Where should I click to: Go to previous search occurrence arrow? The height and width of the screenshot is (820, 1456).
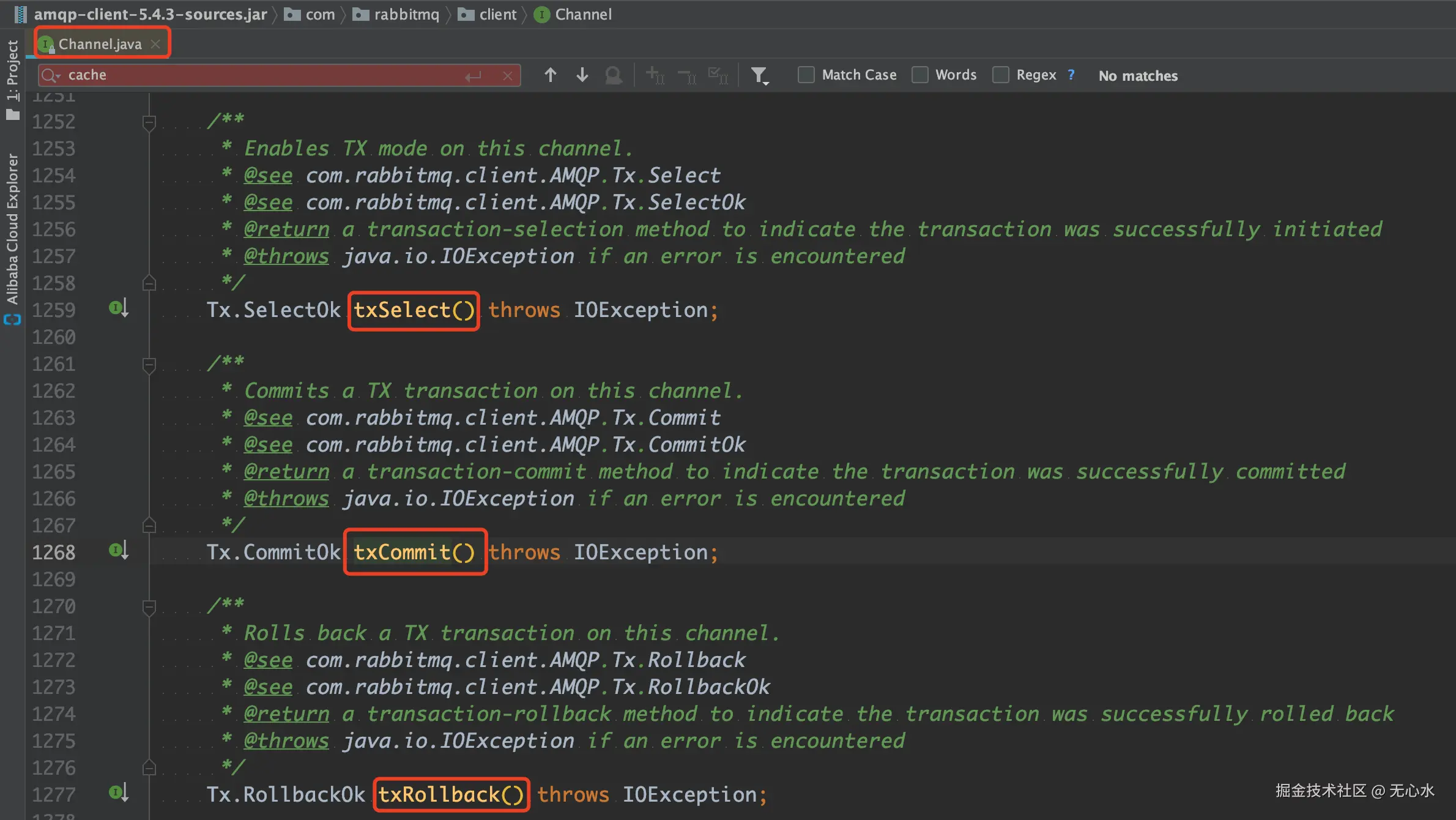click(550, 75)
